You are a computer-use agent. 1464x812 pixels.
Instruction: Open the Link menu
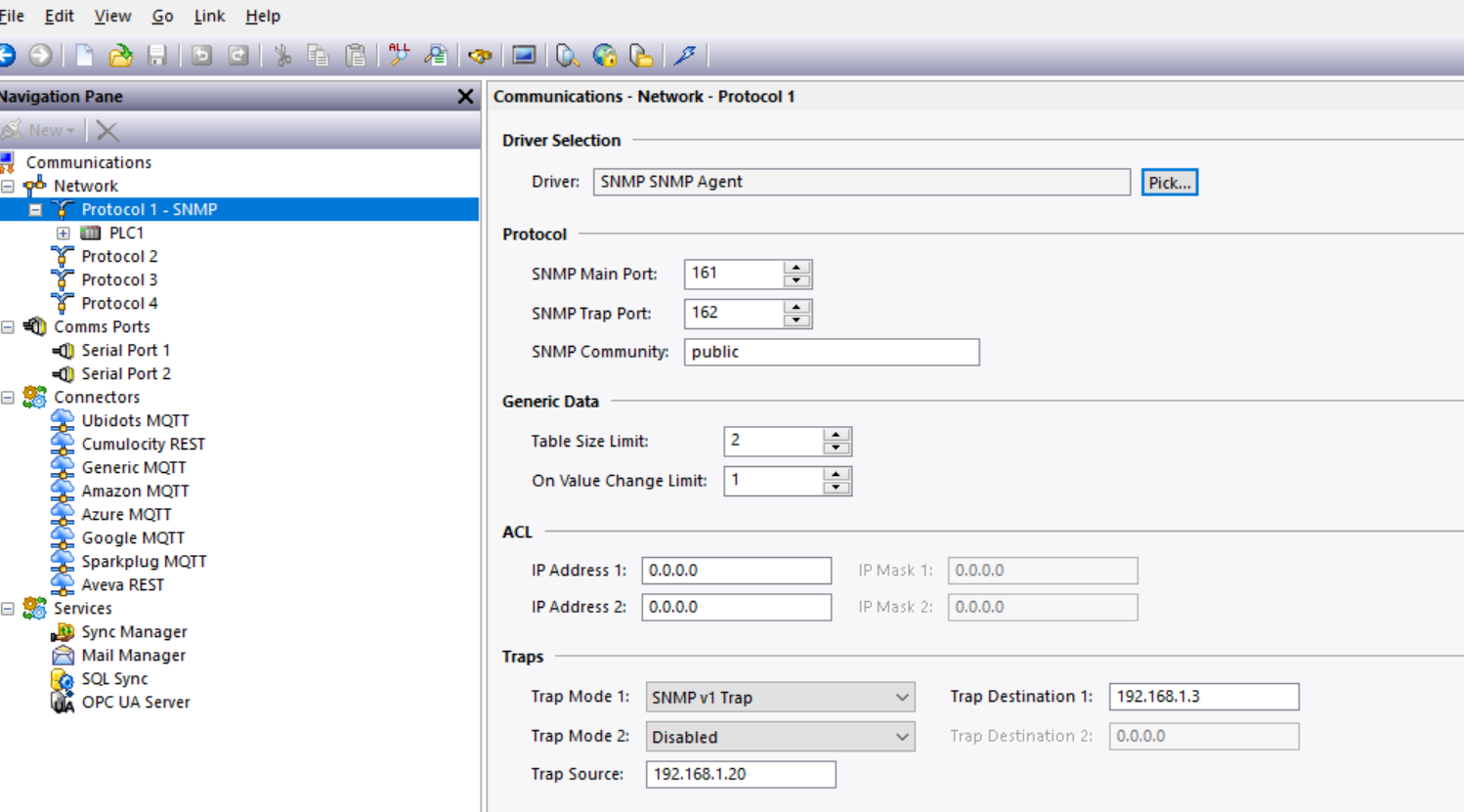(209, 16)
